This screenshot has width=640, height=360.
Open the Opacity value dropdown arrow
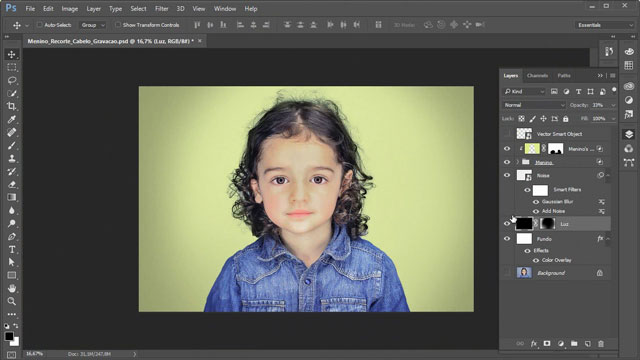tap(613, 105)
